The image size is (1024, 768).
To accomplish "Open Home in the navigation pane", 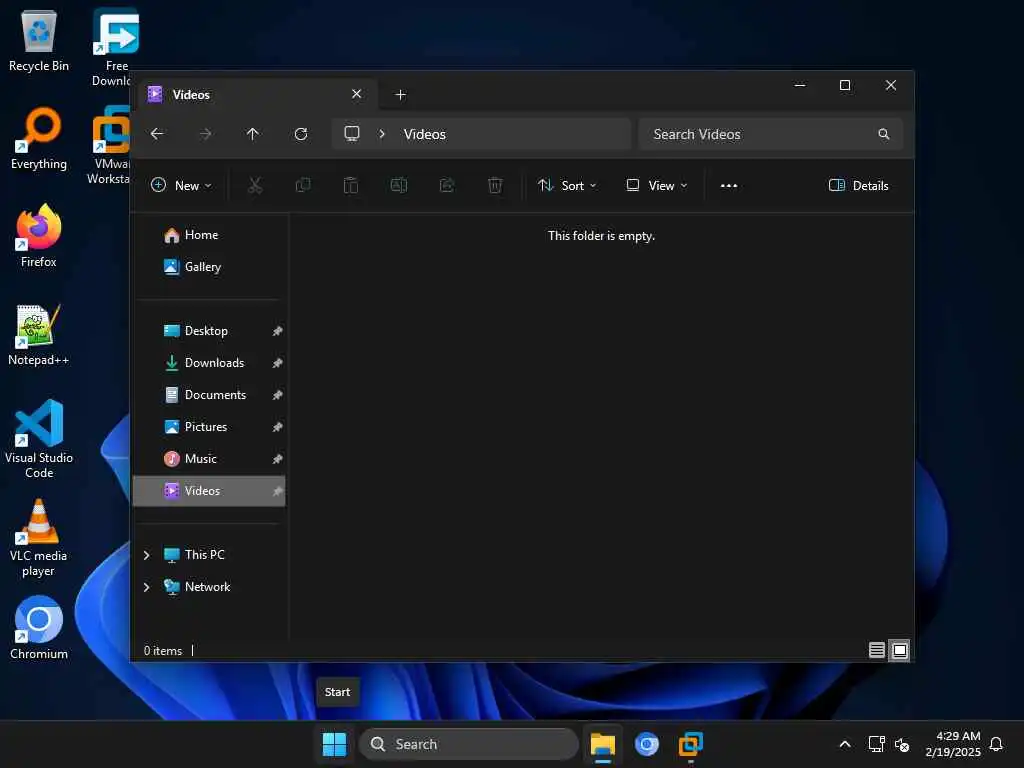I will pyautogui.click(x=209, y=235).
